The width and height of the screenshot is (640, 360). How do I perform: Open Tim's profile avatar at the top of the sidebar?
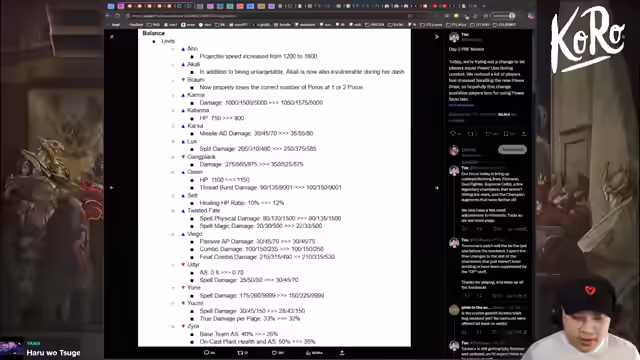coord(454,37)
